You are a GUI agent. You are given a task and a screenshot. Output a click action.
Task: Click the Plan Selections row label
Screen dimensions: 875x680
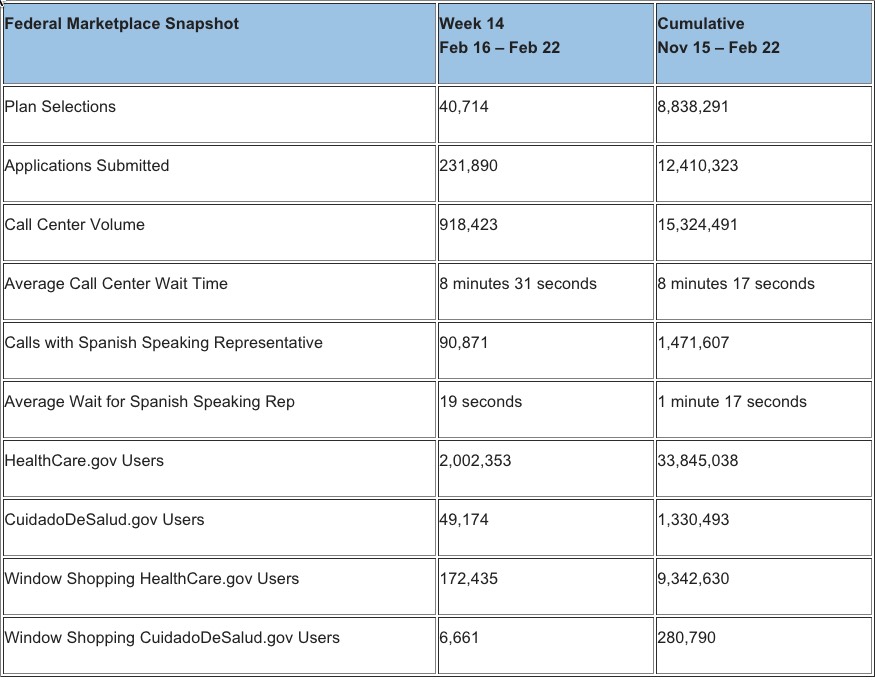[x=61, y=107]
